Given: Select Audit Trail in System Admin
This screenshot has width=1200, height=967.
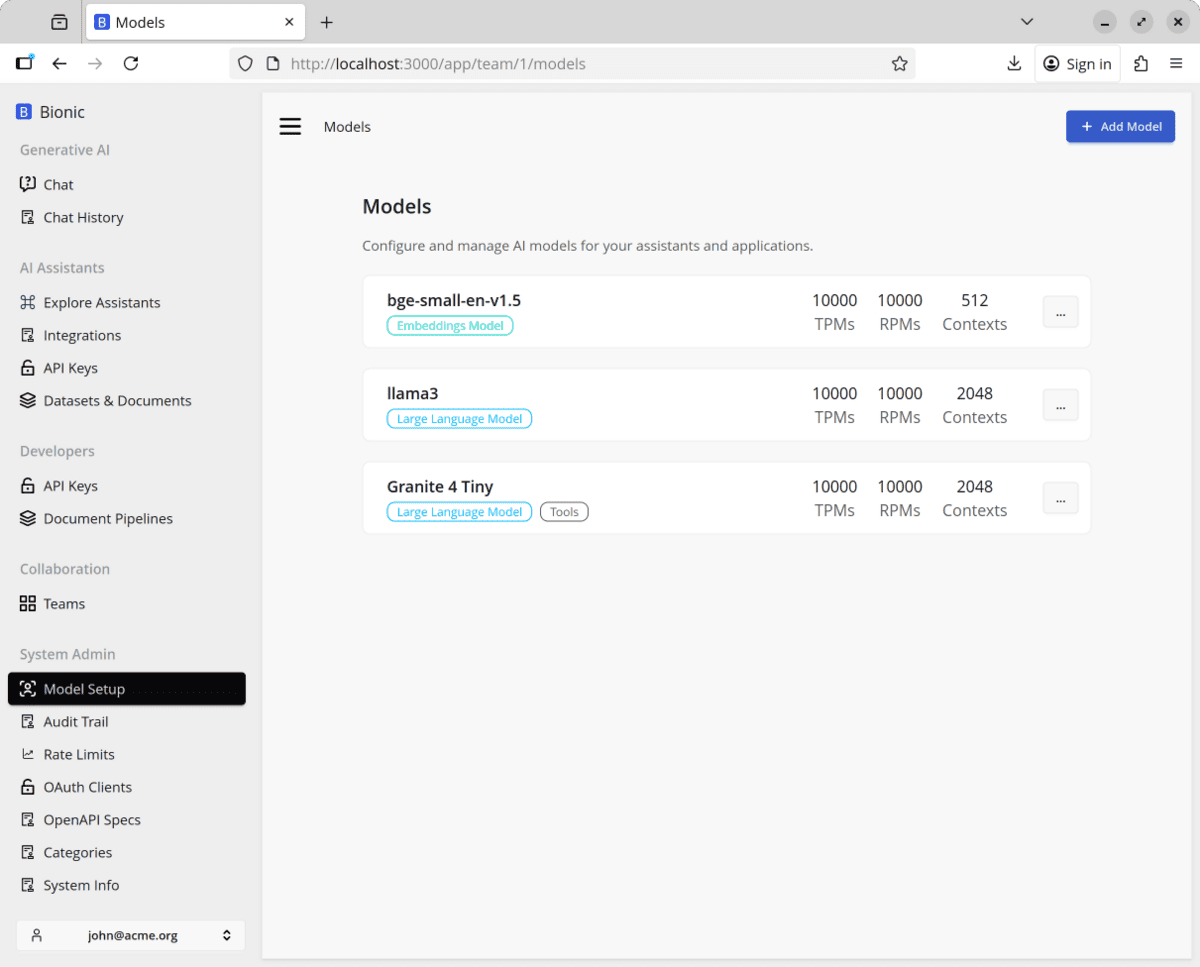Looking at the screenshot, I should [76, 721].
